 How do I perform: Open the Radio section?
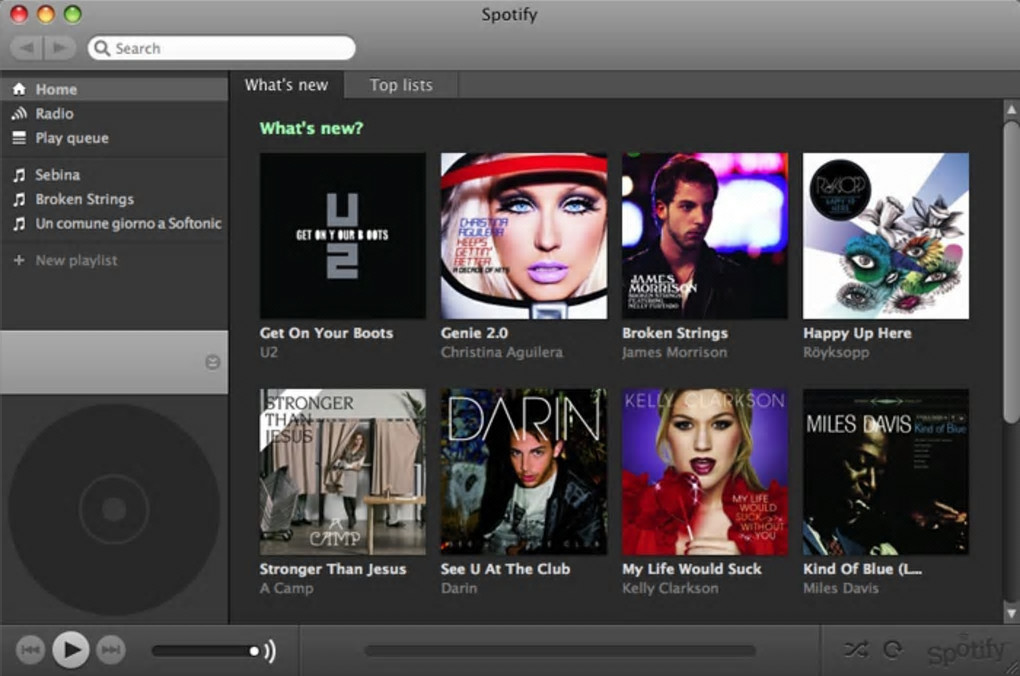114,113
